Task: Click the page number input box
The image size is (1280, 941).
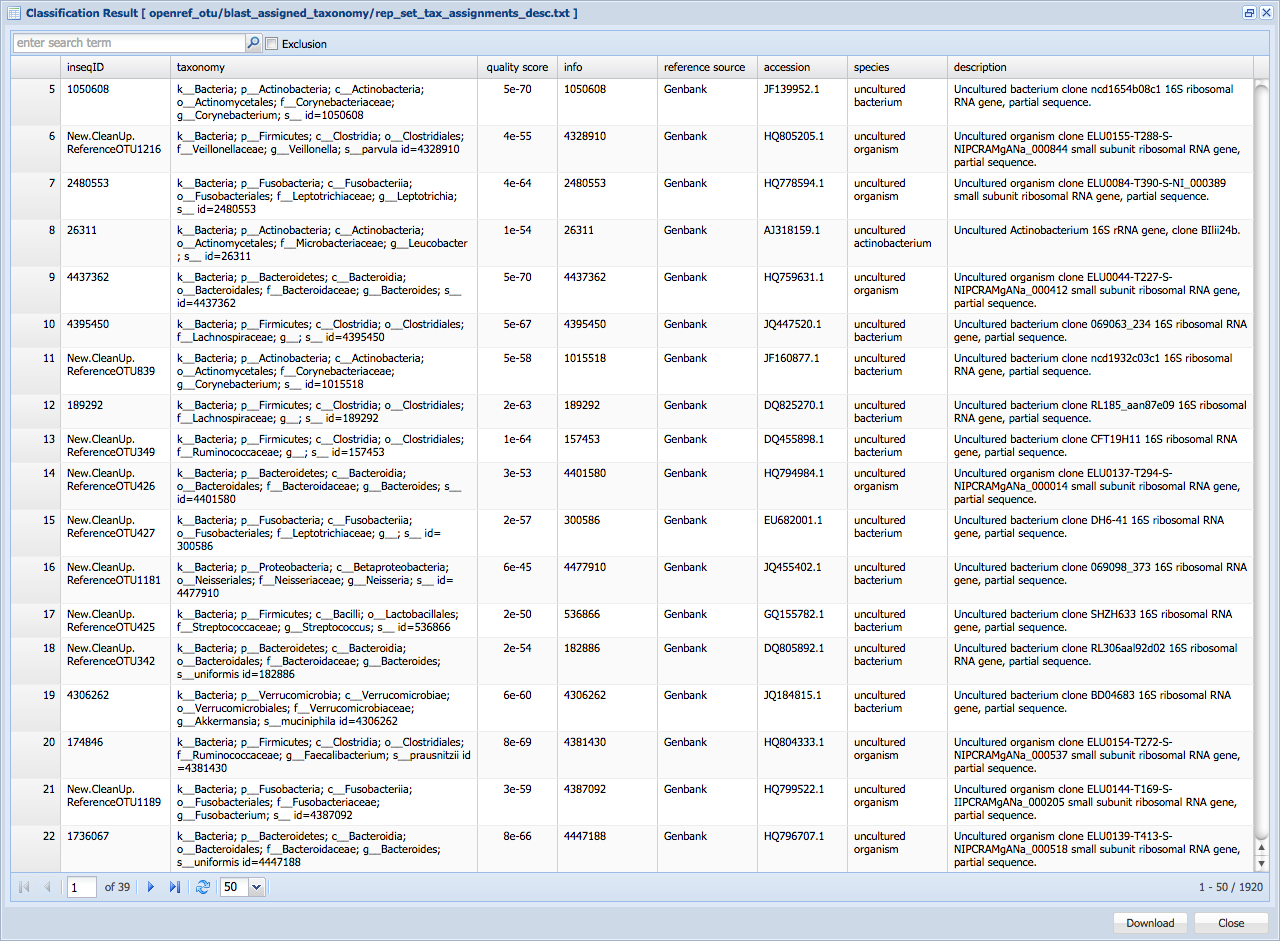Action: (82, 887)
